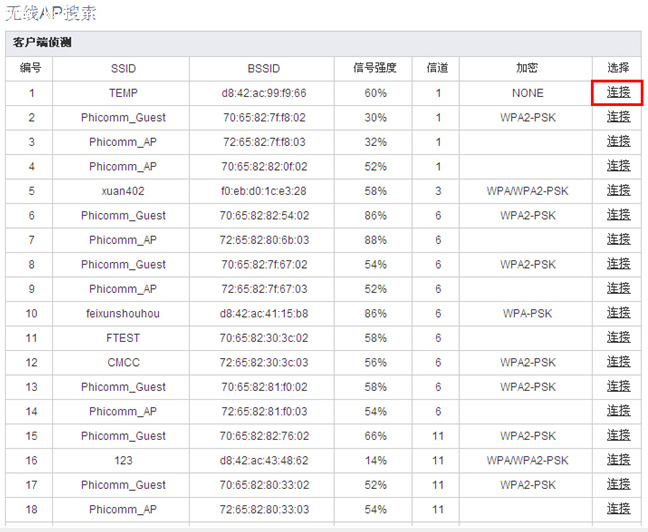
Task: Click 连接 link in row number 18
Action: [x=618, y=509]
